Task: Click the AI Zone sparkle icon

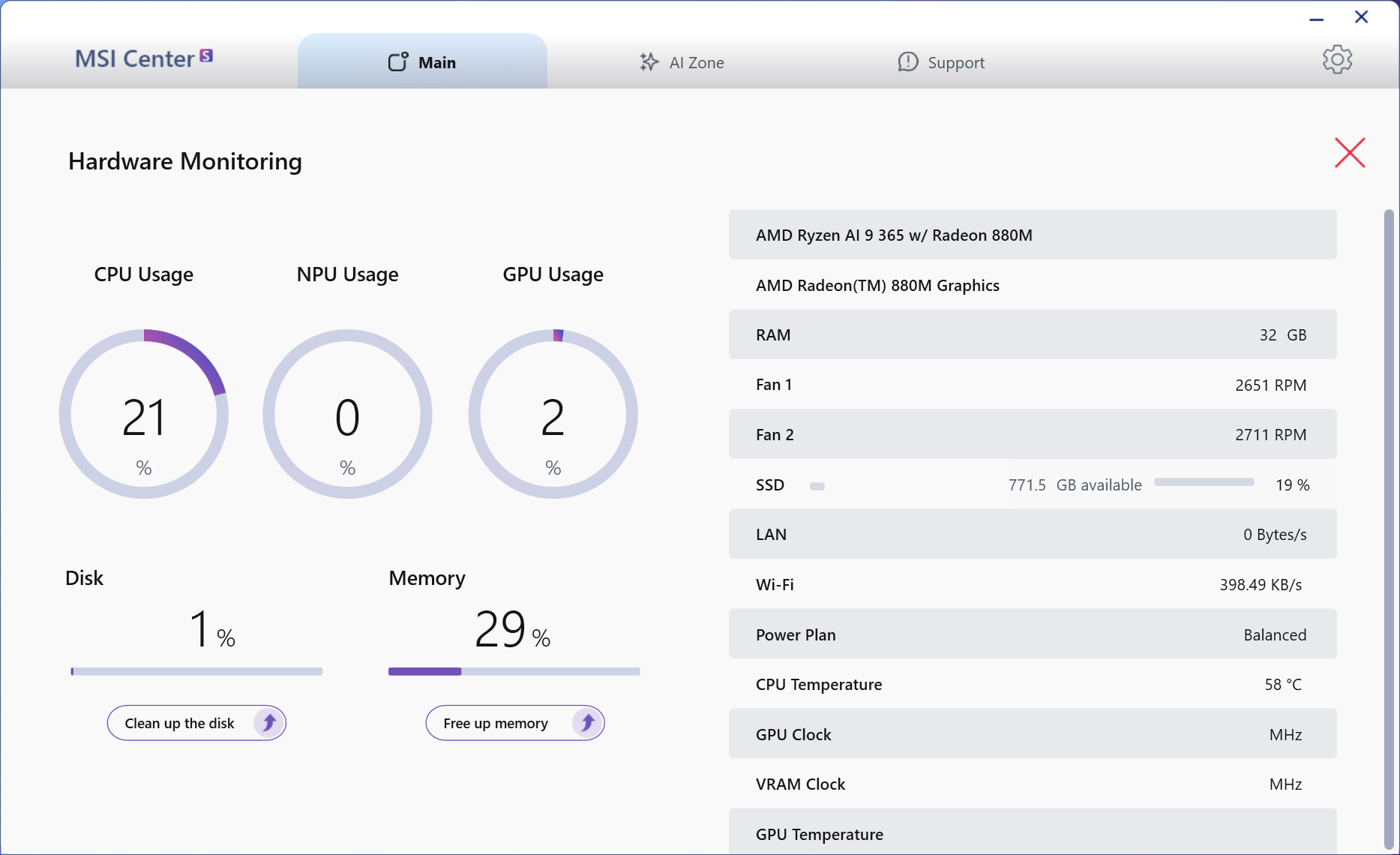Action: [x=649, y=62]
